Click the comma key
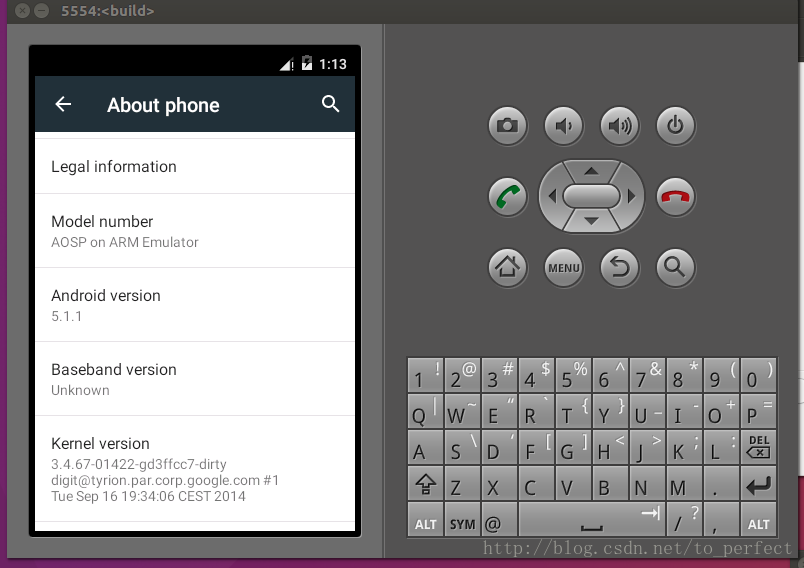Image resolution: width=804 pixels, height=568 pixels. (x=721, y=519)
